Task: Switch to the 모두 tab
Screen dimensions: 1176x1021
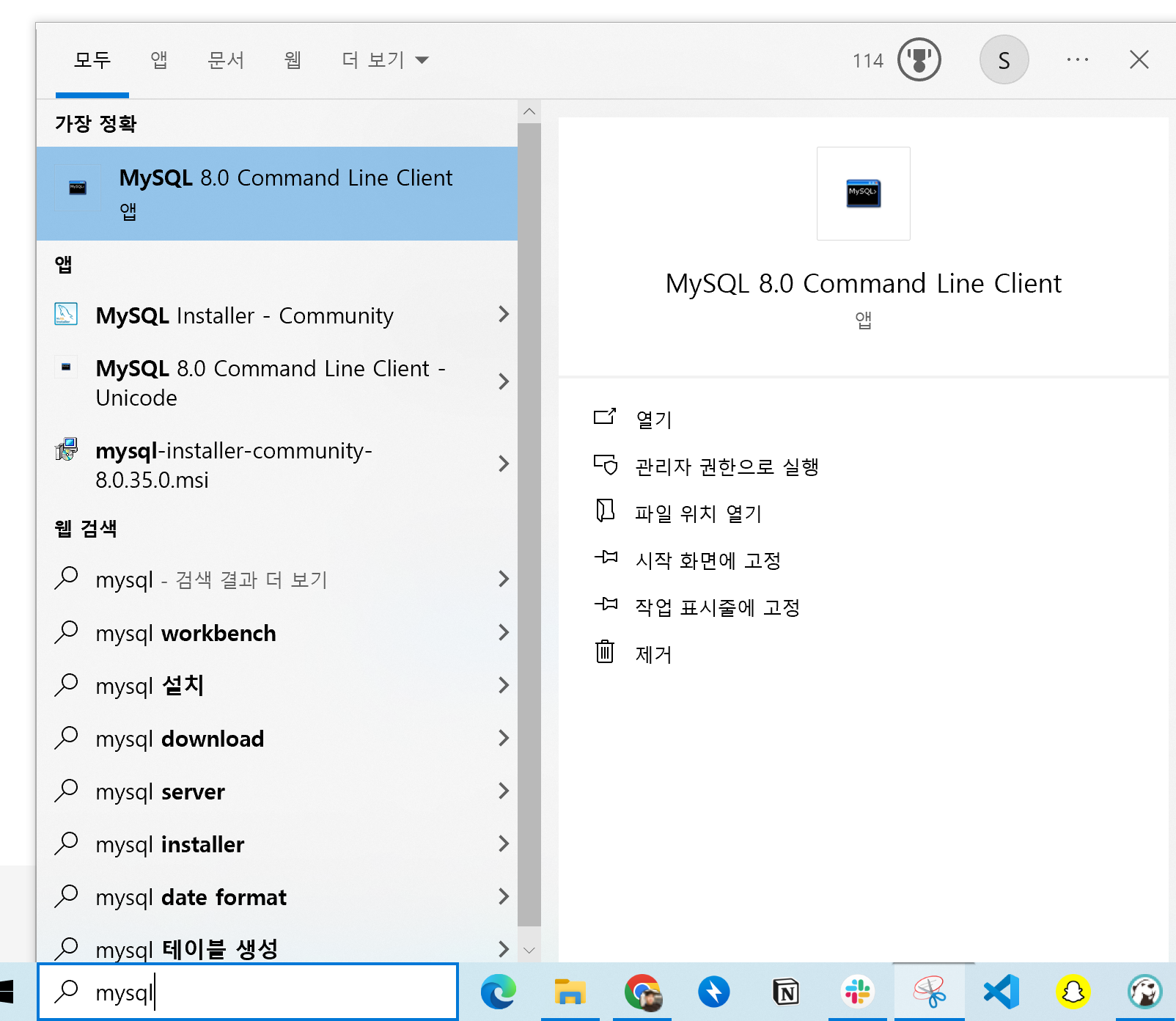Action: [92, 59]
